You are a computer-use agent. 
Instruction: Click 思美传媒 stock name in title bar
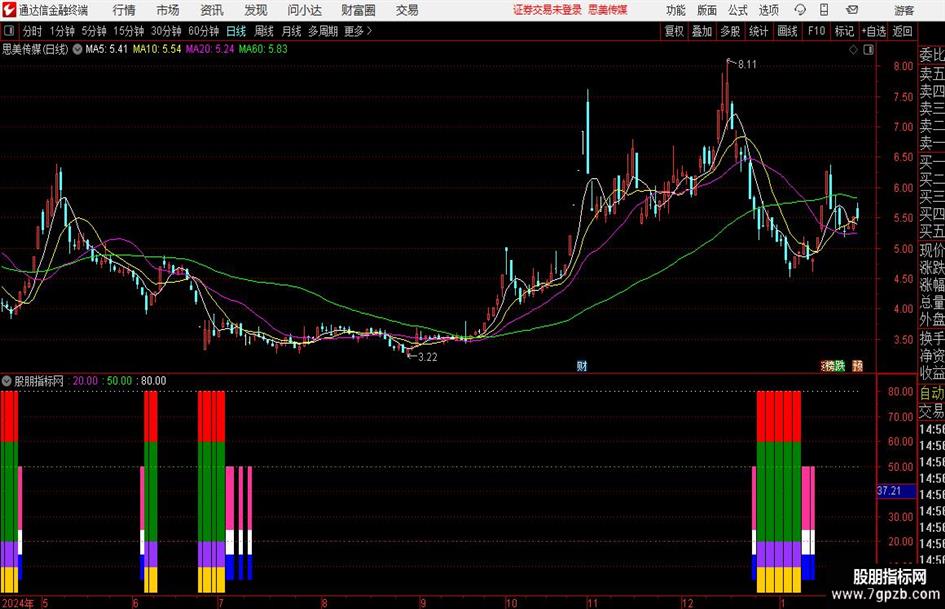coord(608,10)
